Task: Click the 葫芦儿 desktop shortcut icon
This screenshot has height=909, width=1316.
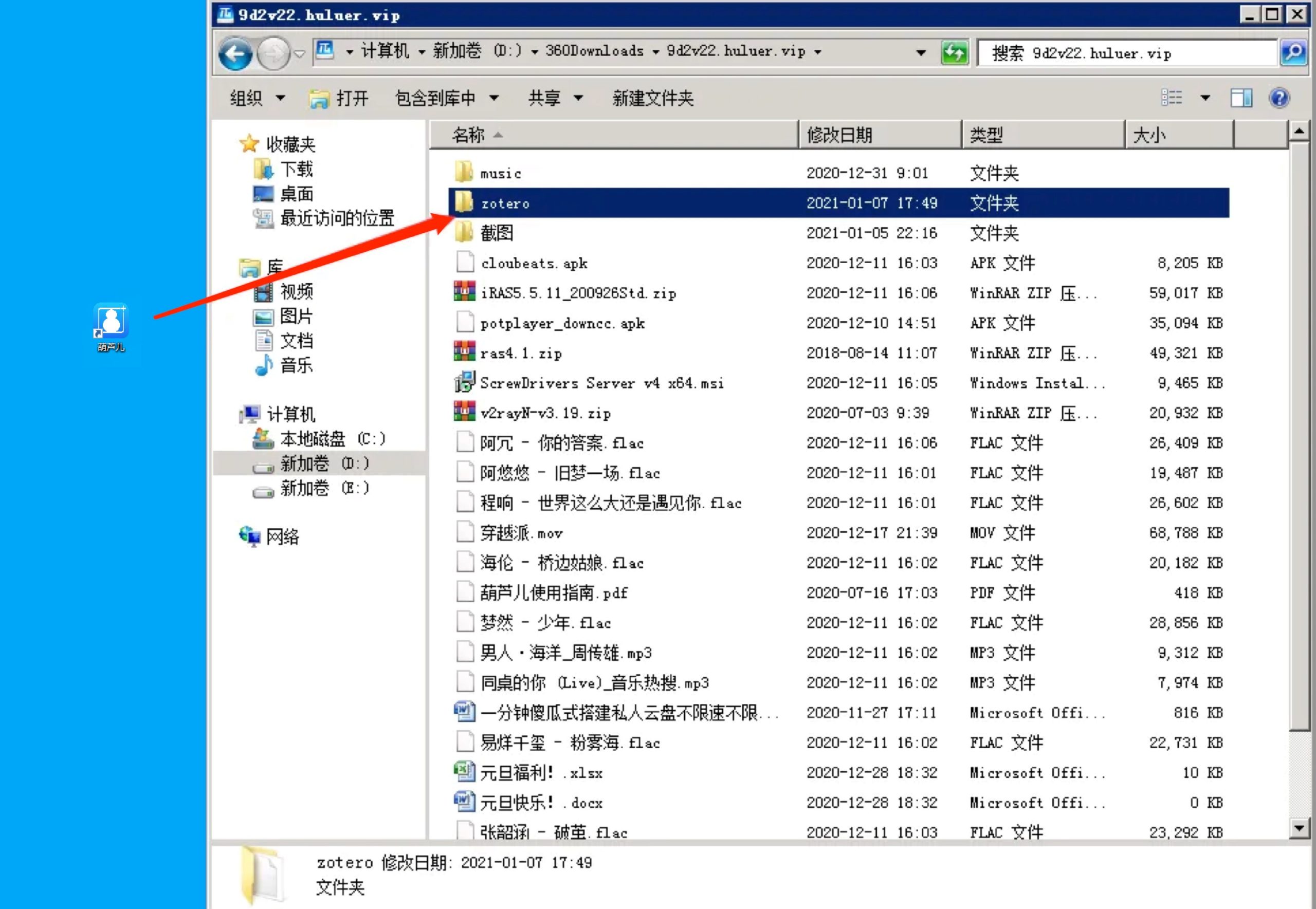Action: click(x=111, y=327)
